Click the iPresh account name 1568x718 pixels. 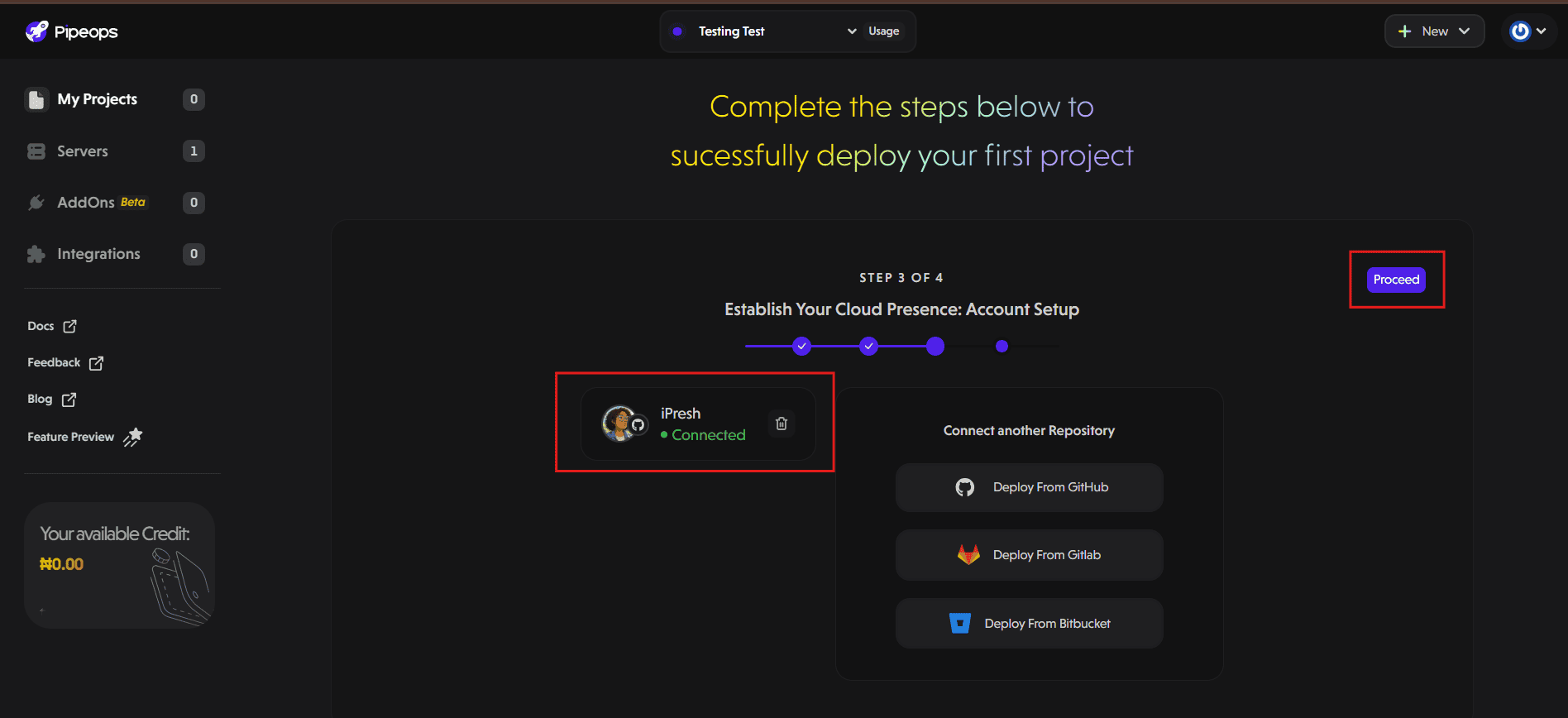[681, 414]
